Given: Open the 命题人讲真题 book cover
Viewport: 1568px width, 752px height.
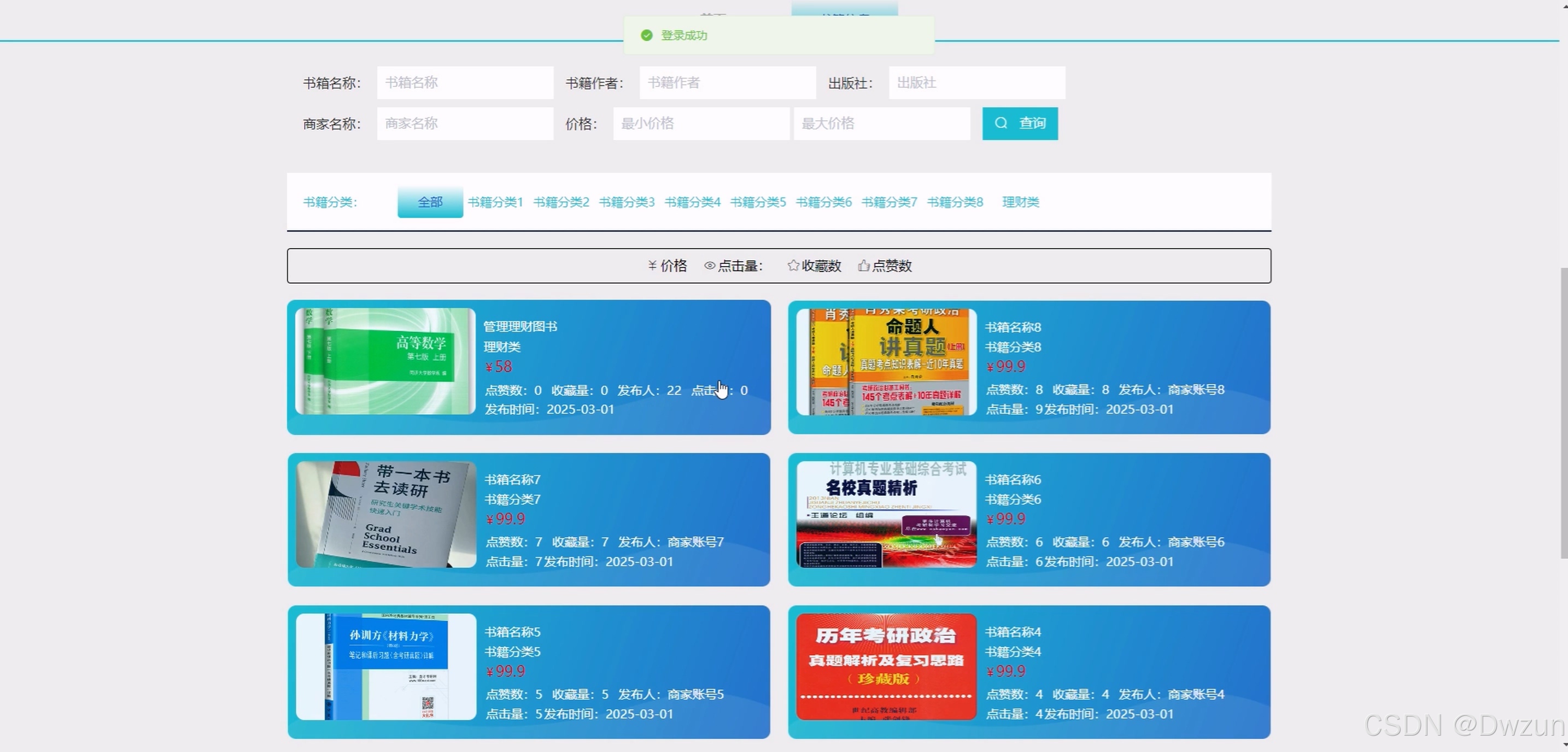Looking at the screenshot, I should (x=886, y=362).
